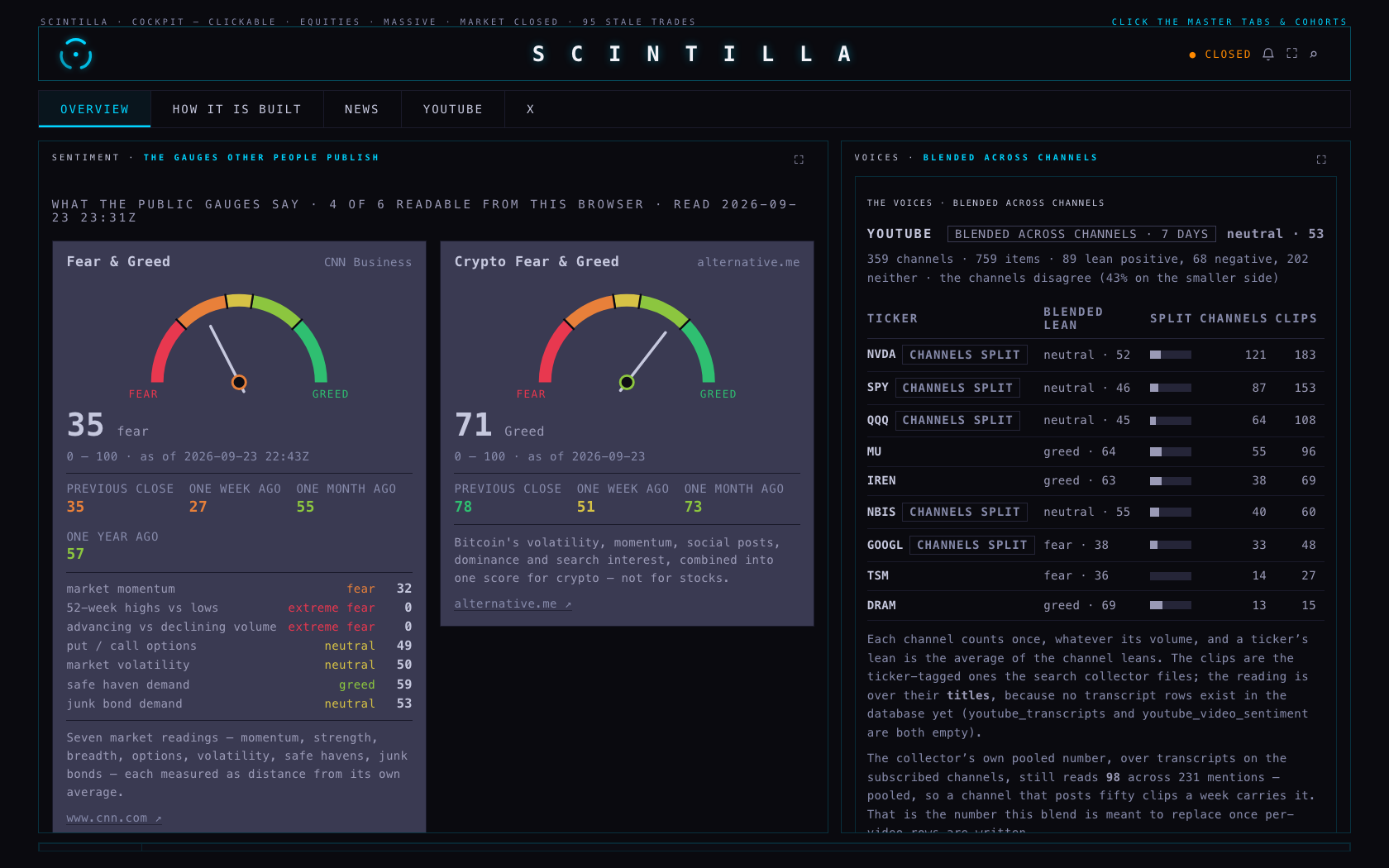Open the X tab

(x=530, y=109)
